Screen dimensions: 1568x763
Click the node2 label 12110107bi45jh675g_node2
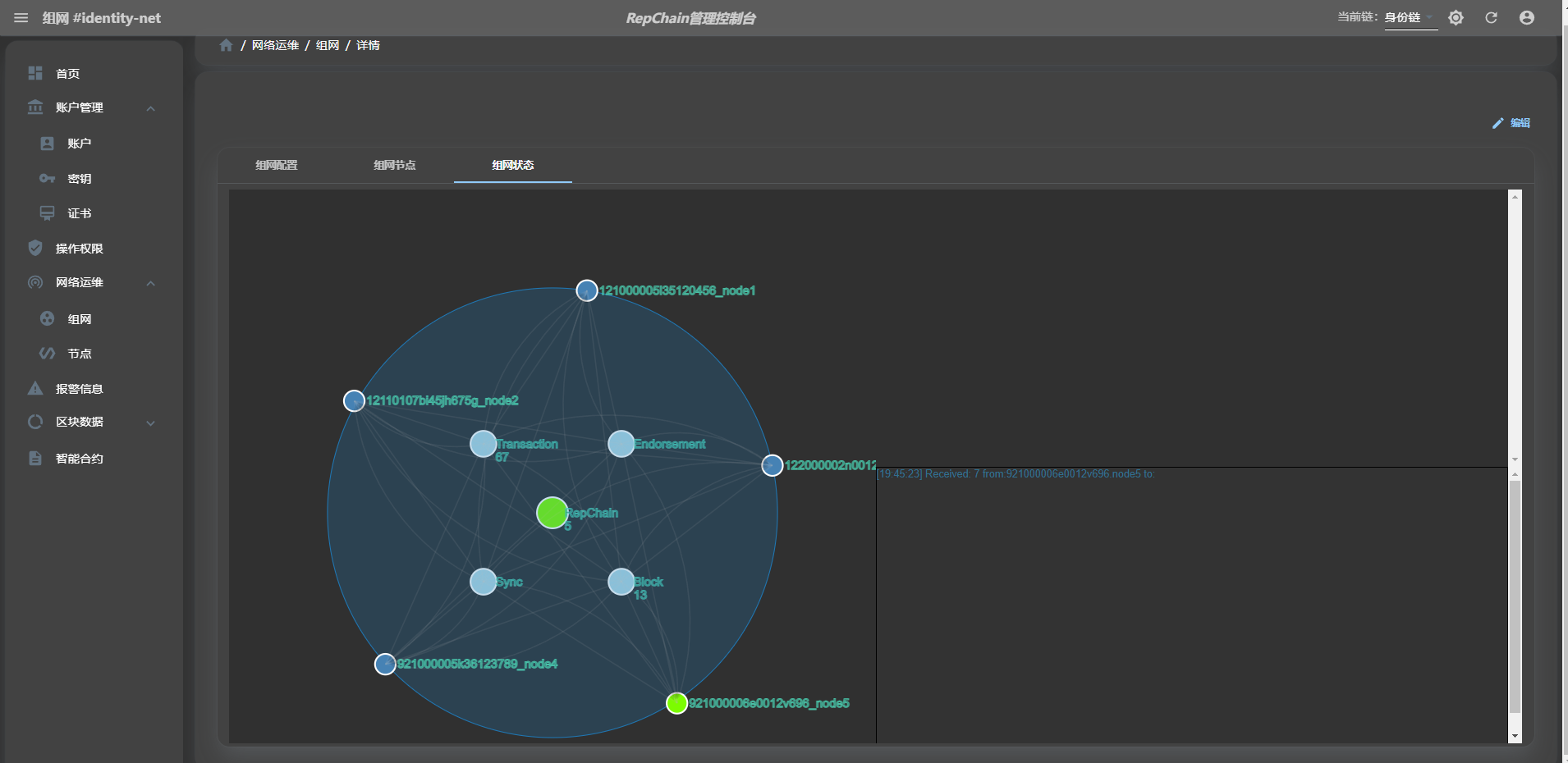(x=442, y=400)
